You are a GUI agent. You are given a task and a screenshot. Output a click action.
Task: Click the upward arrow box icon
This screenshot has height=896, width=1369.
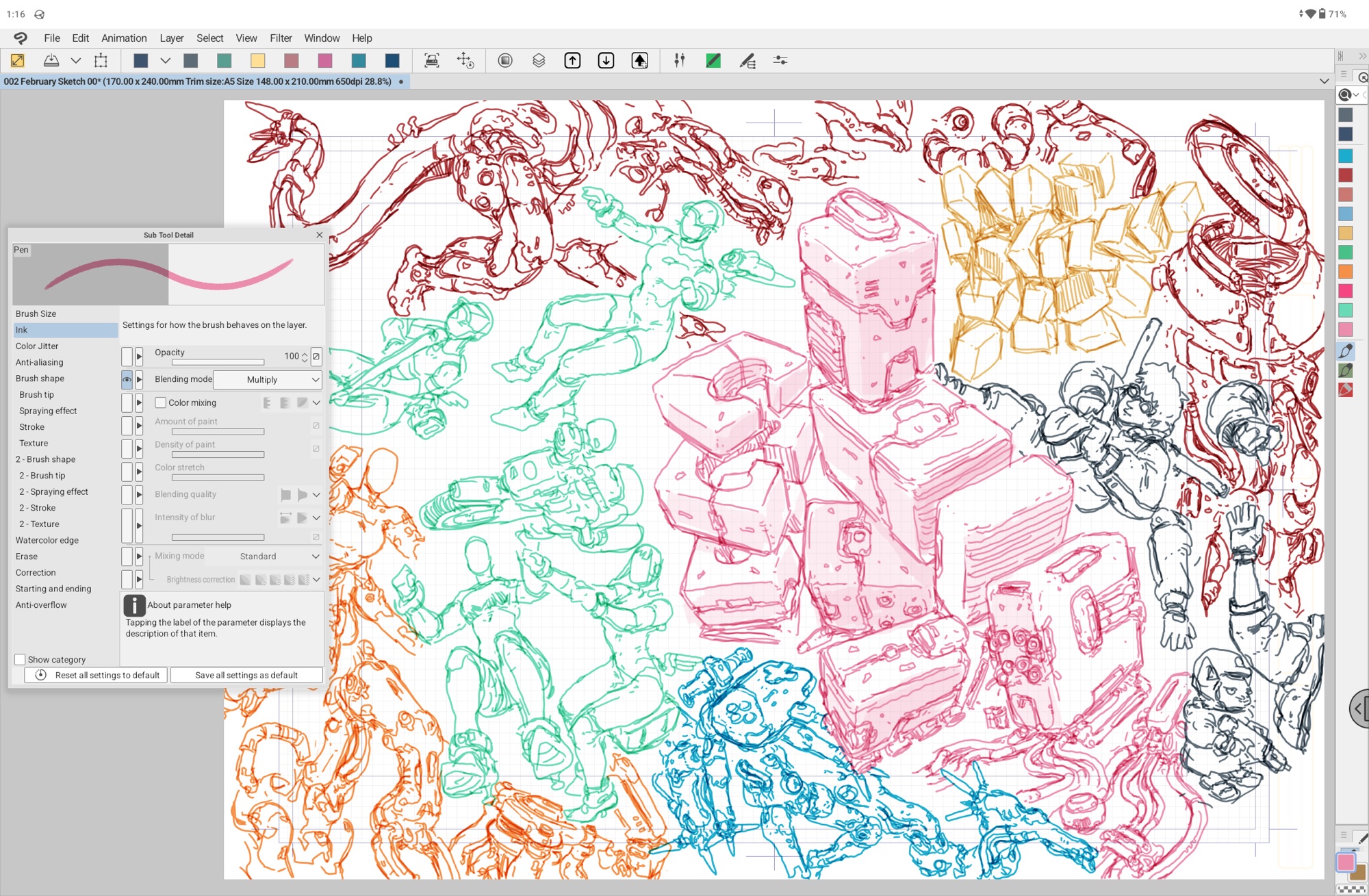coord(572,61)
